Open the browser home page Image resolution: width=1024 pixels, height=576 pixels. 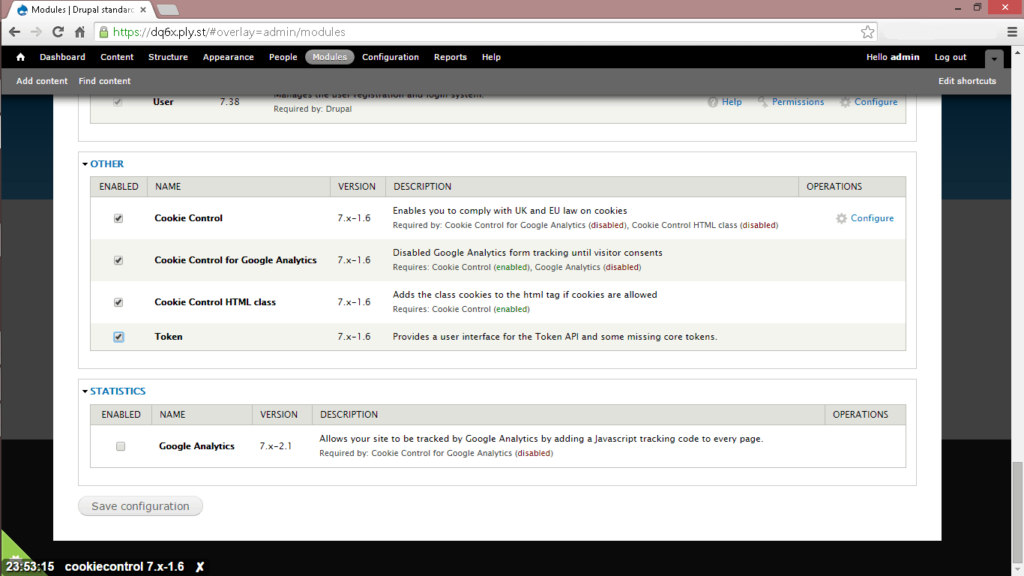pos(80,32)
